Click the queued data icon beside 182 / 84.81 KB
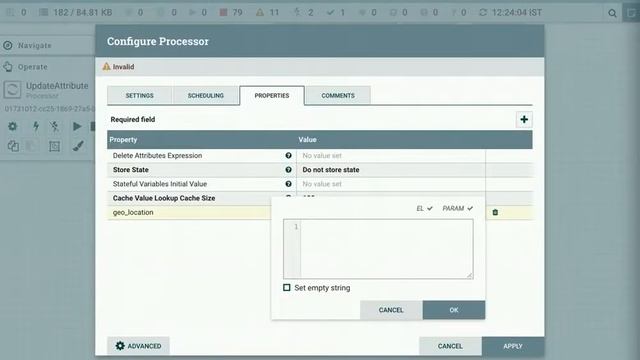Image resolution: width=640 pixels, height=360 pixels. pyautogui.click(x=43, y=13)
